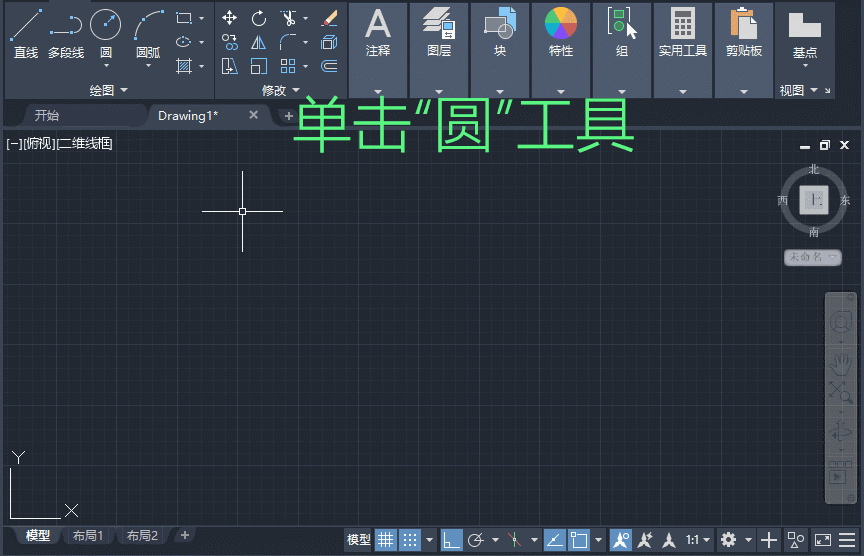Choose the Rectangle draw tool
This screenshot has height=556, width=864.
pos(183,18)
